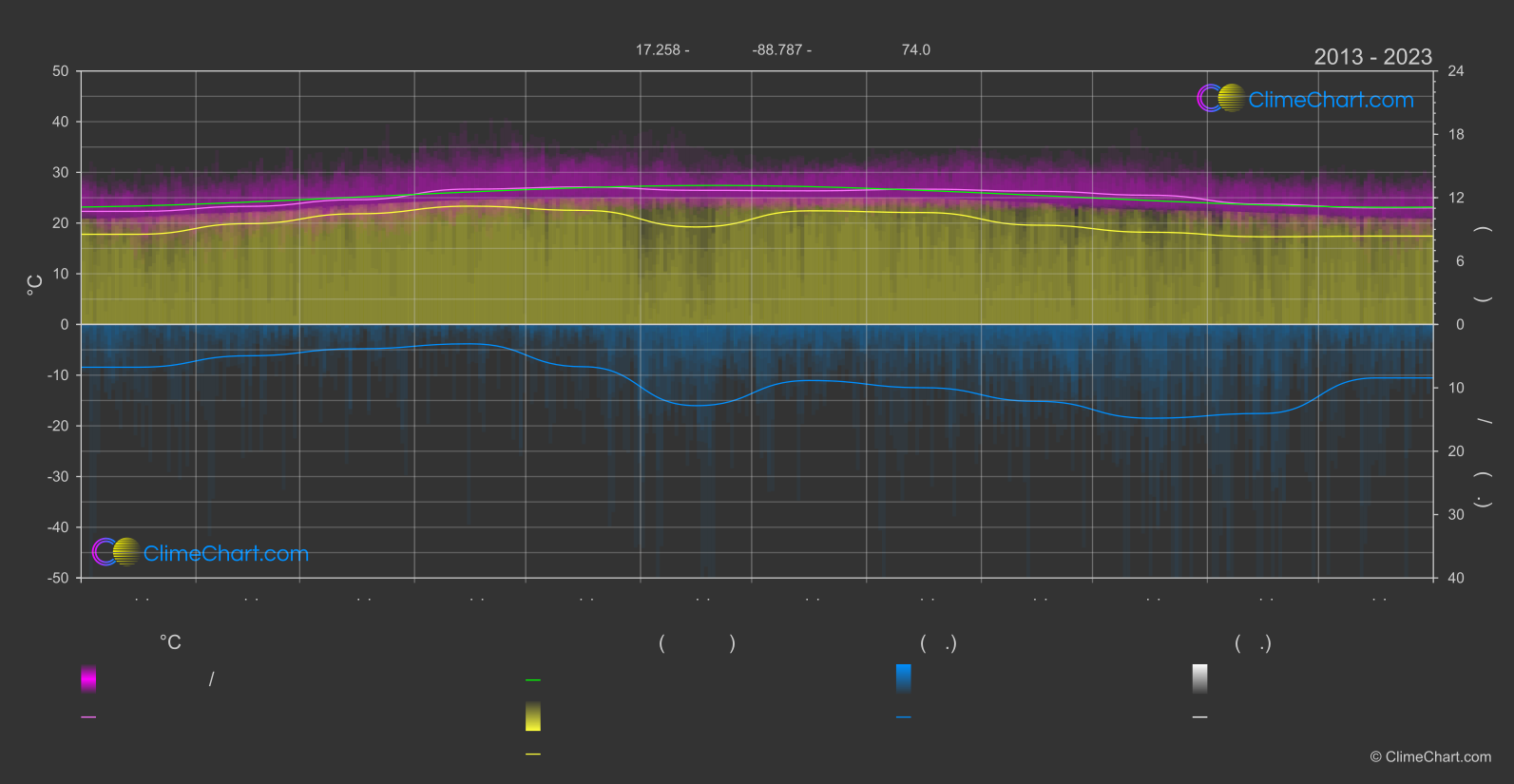Image resolution: width=1514 pixels, height=784 pixels.
Task: Click the magenta gradient legend swatch
Action: [88, 679]
